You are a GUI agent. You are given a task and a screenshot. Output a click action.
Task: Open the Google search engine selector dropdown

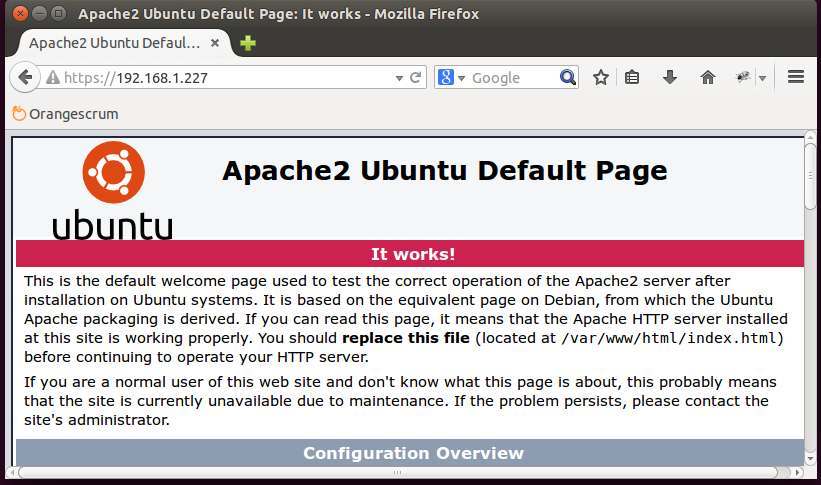(x=451, y=78)
